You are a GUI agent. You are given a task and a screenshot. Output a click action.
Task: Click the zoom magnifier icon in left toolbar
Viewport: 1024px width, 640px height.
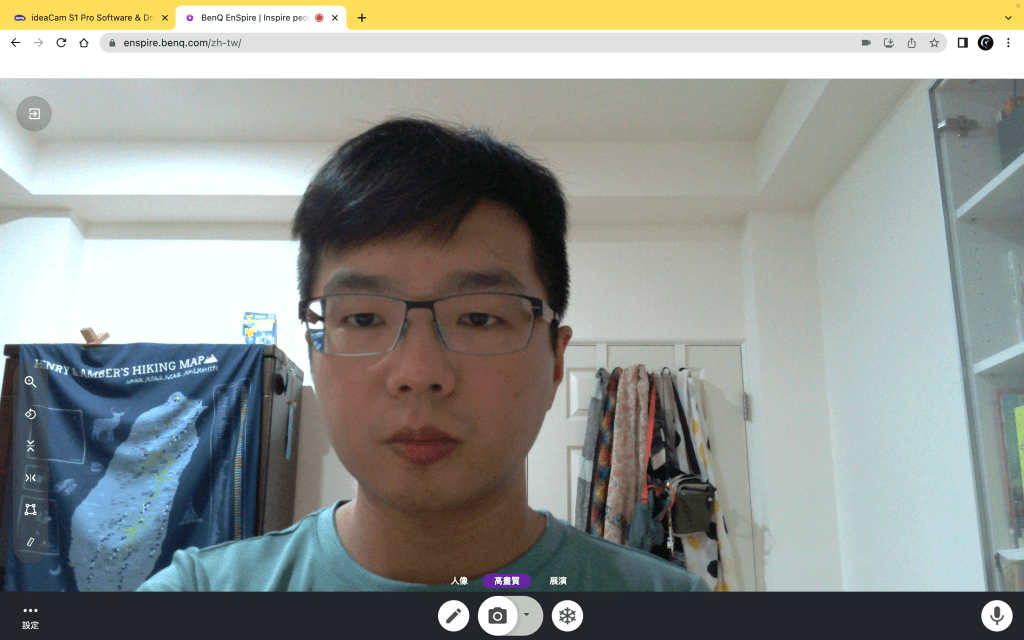tap(31, 382)
